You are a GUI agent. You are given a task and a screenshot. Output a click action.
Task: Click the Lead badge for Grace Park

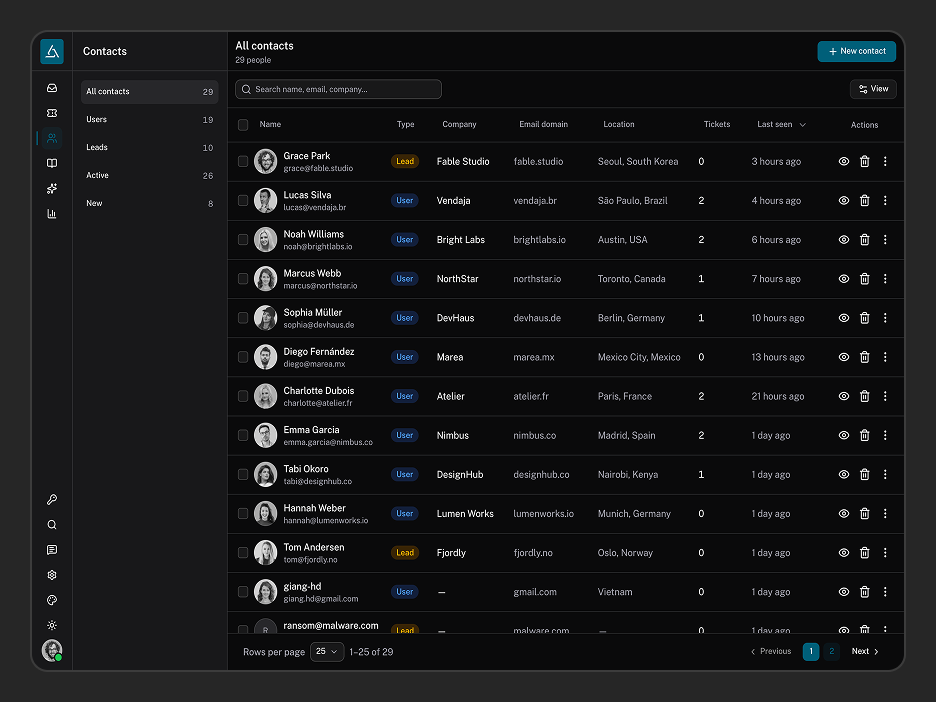tap(405, 161)
